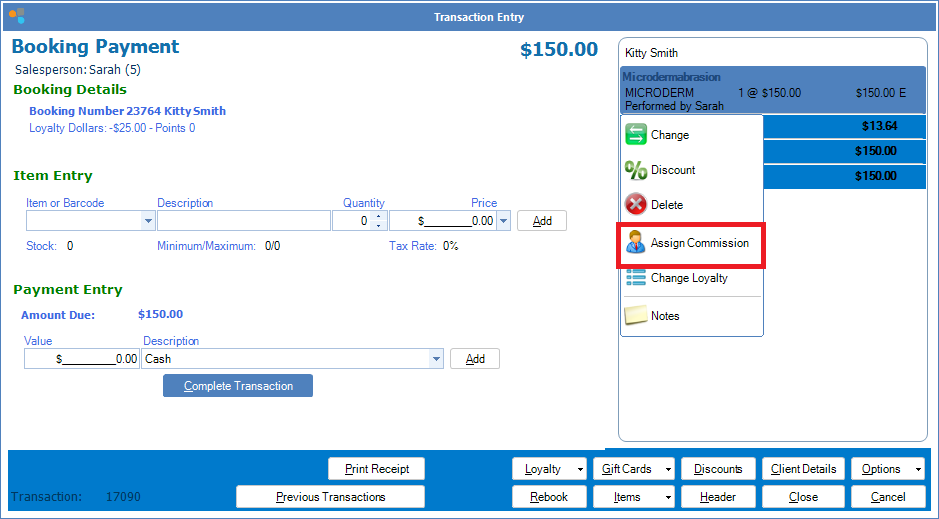This screenshot has height=519, width=939.
Task: Click the yellow Notes icon
Action: tap(636, 316)
